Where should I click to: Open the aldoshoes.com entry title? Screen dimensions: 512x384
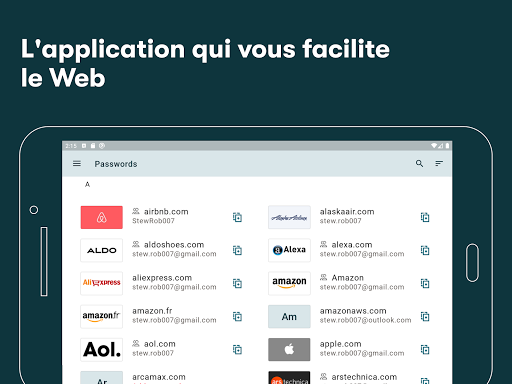click(174, 245)
